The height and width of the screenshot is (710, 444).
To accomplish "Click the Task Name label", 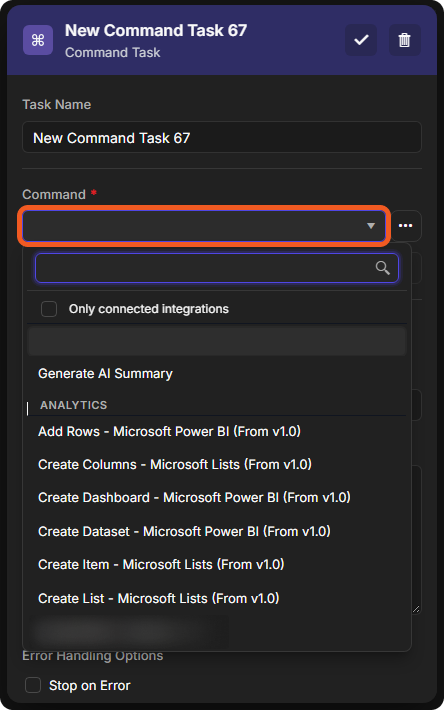I will (x=57, y=105).
